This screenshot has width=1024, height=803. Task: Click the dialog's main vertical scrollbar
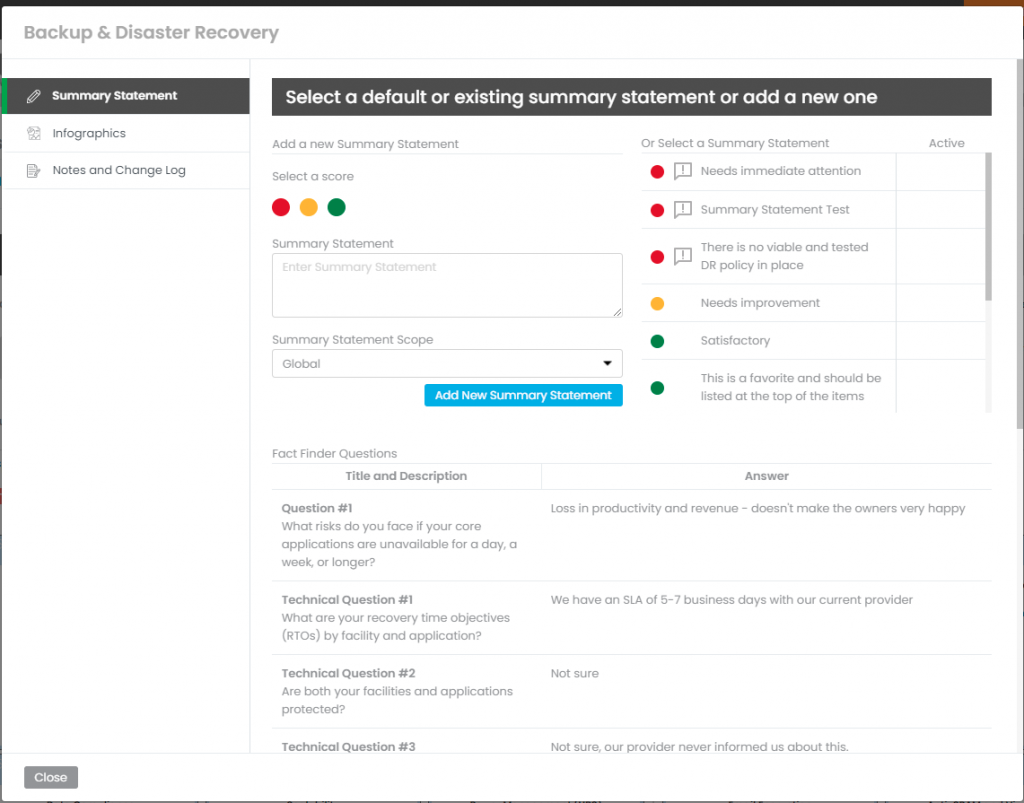click(1019, 244)
